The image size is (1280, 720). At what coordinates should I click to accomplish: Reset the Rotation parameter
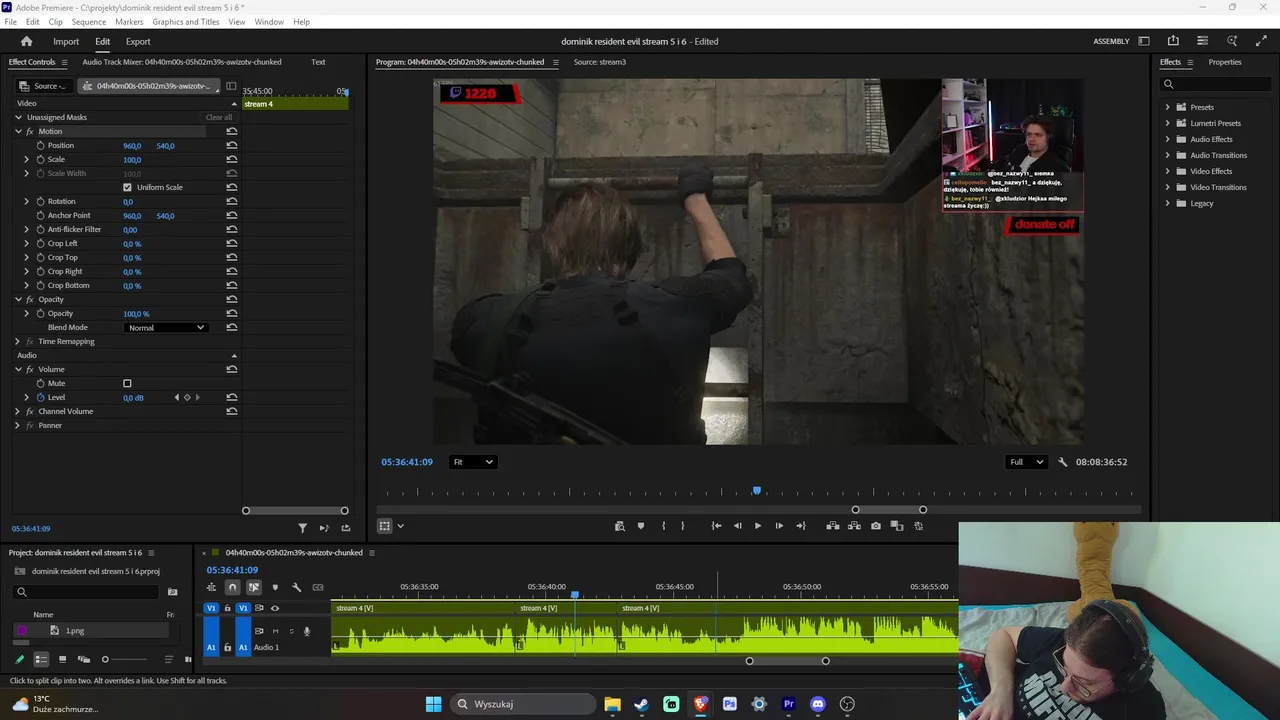click(x=232, y=202)
